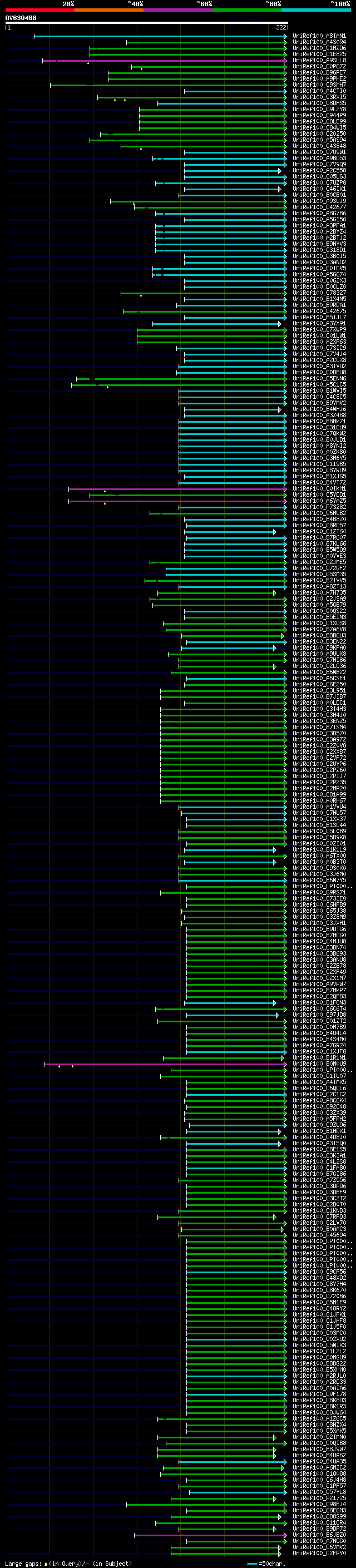356x1568 pixels.
Task: Select hit label UniRef100_Q42677
Action: tap(319, 207)
